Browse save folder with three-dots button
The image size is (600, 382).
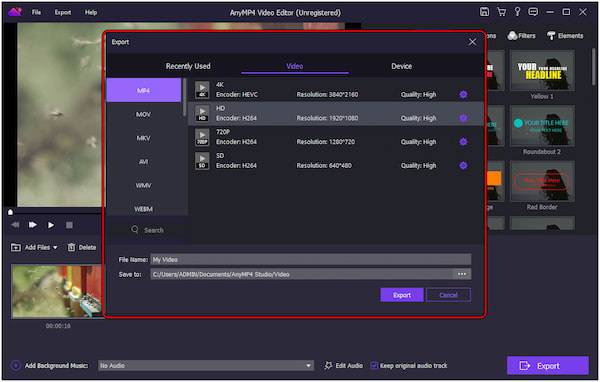pos(461,274)
